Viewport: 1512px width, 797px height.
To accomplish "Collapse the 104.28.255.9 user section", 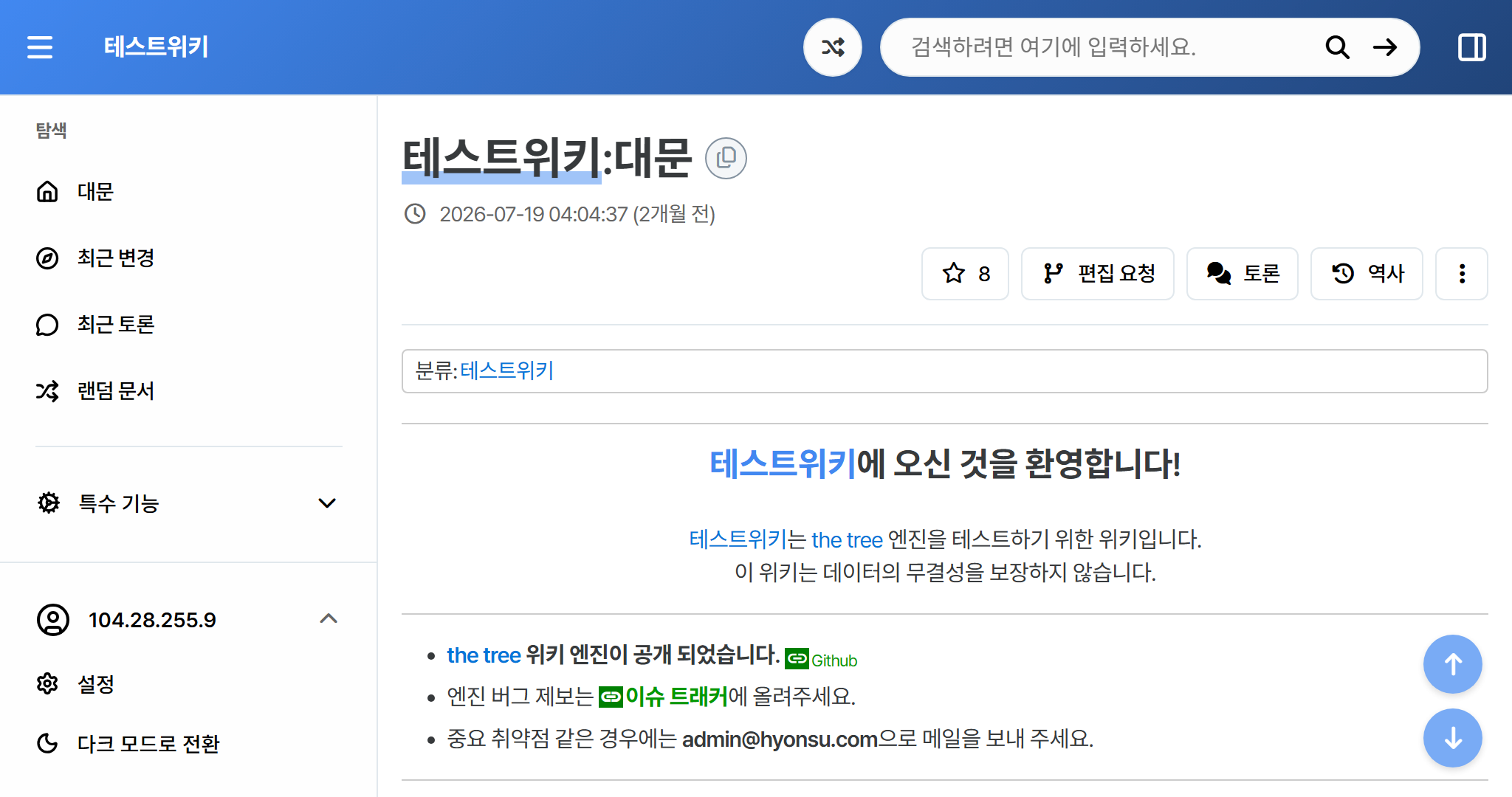I will tap(189, 620).
